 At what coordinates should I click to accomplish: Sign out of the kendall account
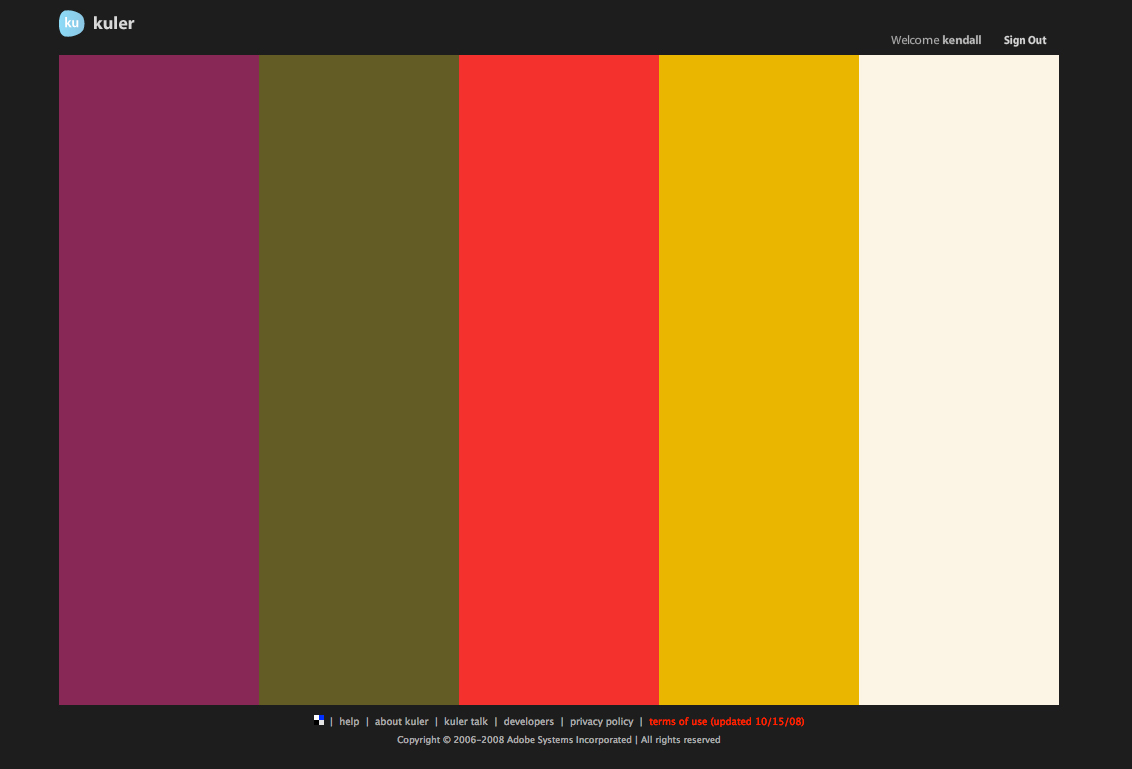(1024, 40)
